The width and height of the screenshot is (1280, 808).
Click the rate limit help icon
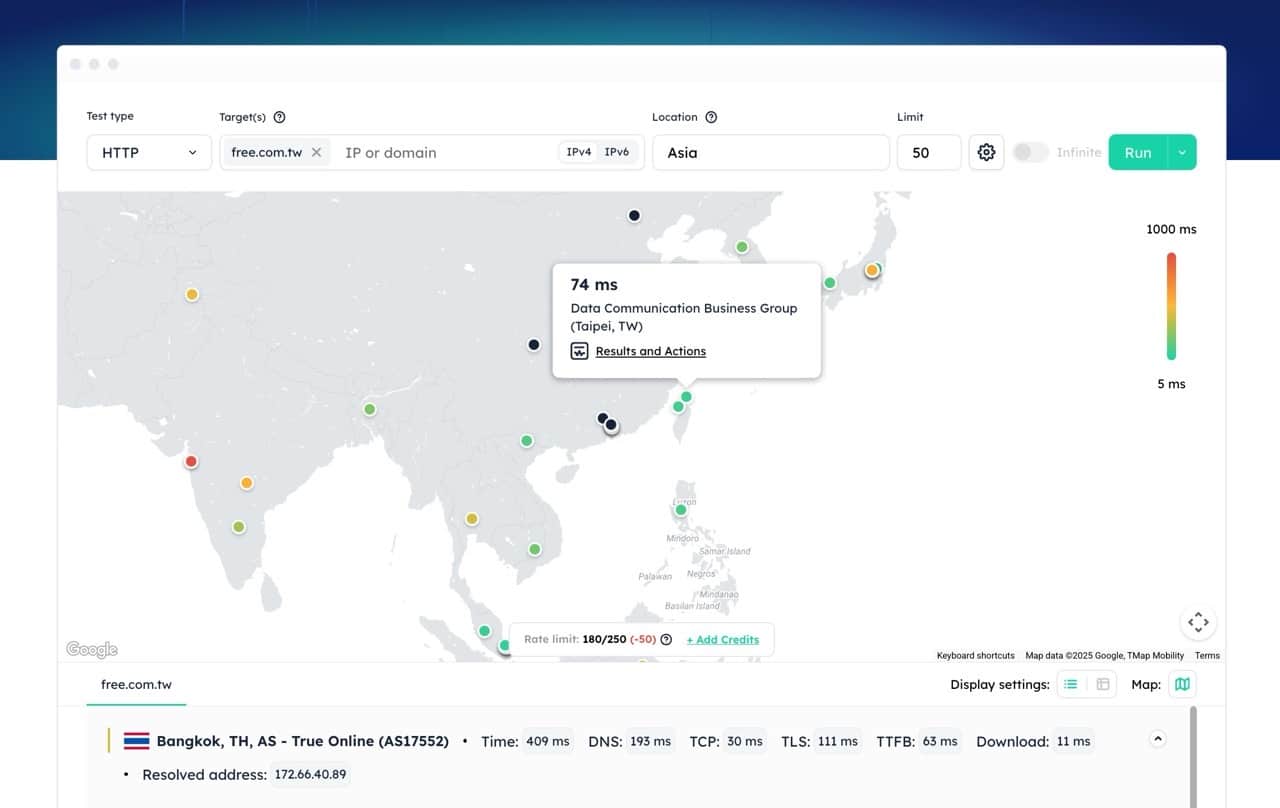tap(666, 640)
